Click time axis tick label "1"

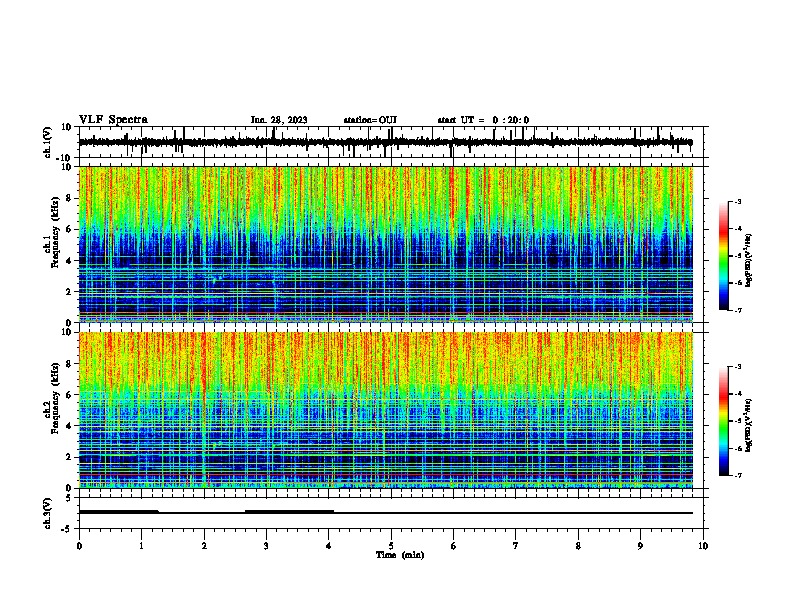(141, 546)
